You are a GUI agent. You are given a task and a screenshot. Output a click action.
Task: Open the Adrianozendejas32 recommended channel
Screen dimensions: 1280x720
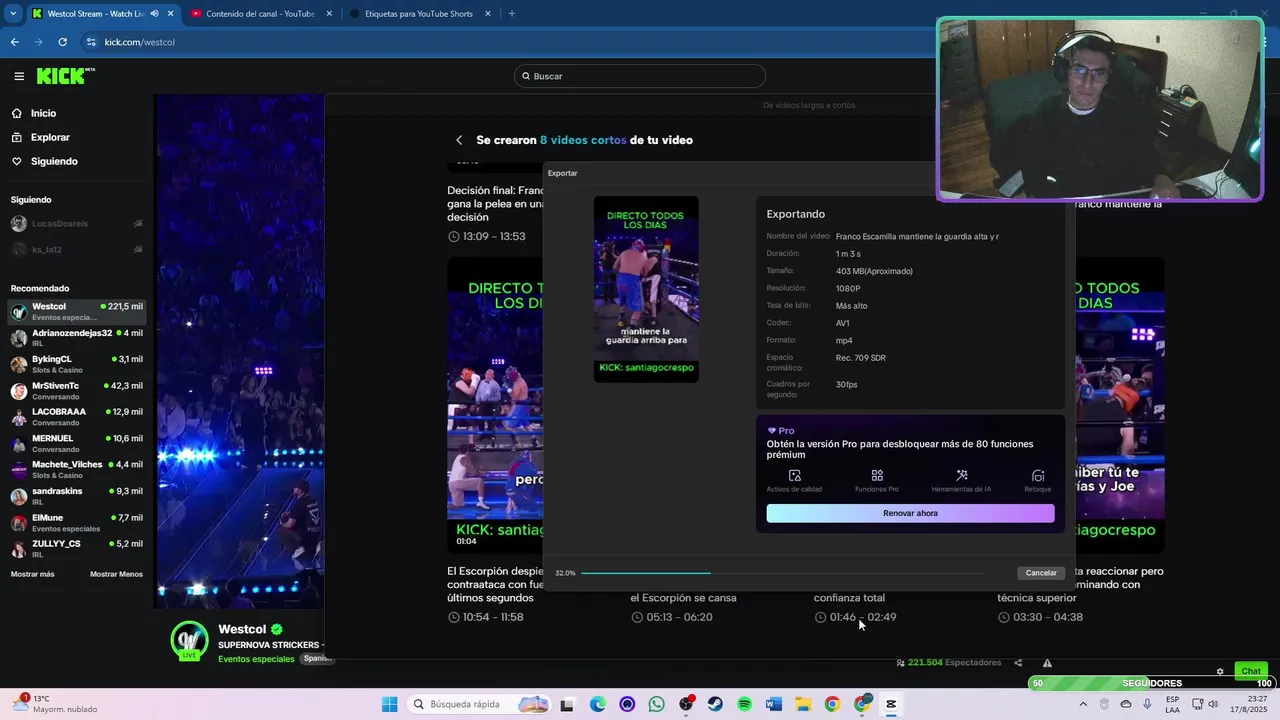[76, 338]
